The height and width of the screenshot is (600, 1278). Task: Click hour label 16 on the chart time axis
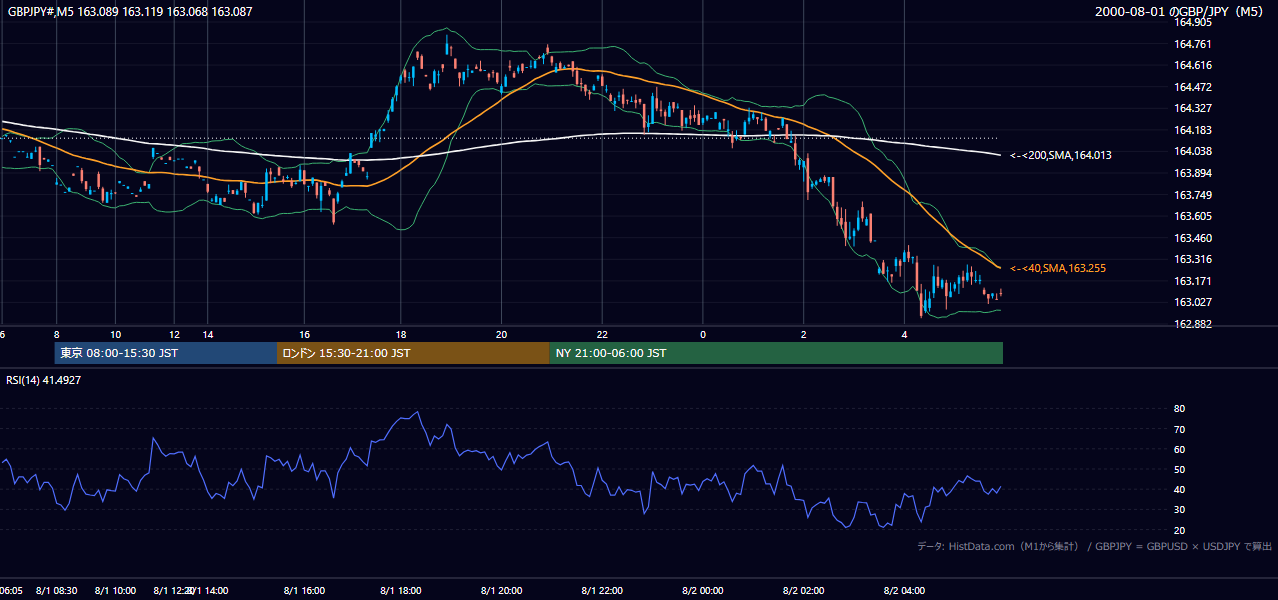click(x=304, y=335)
